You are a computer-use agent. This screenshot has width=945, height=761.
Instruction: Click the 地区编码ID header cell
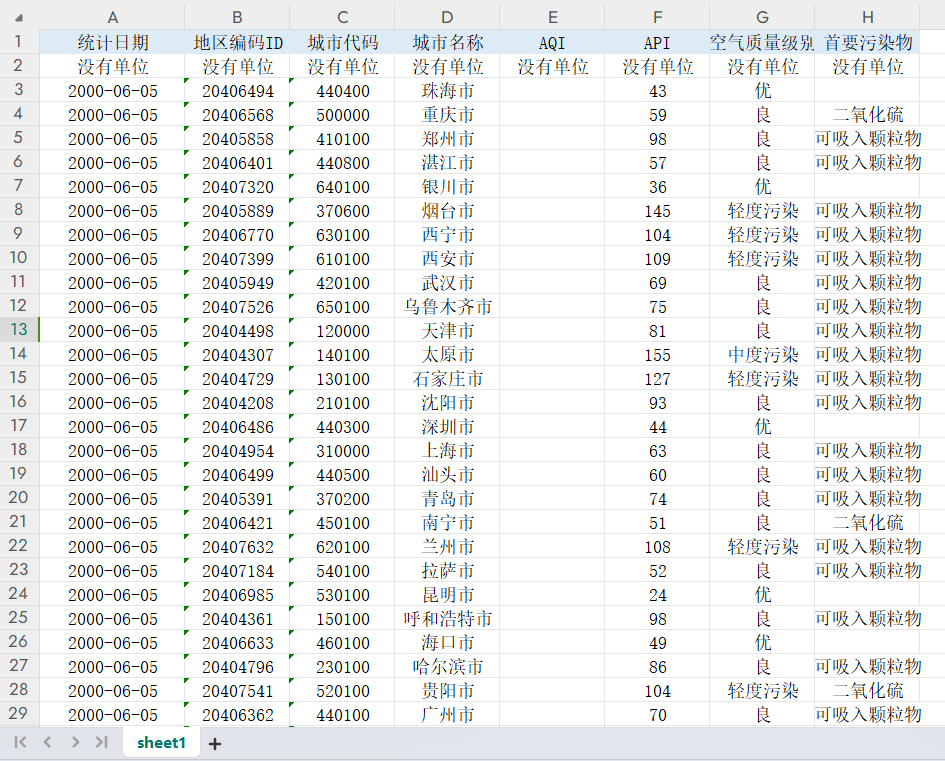[x=237, y=42]
